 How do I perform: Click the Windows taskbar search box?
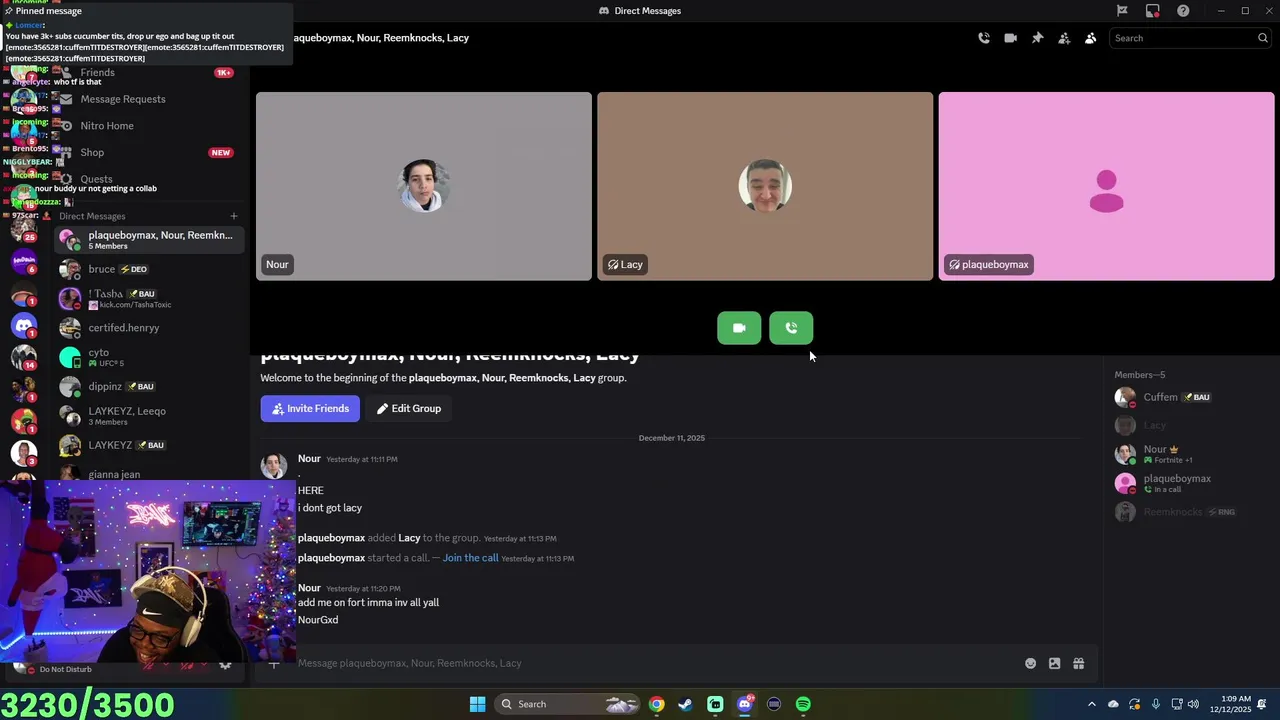tap(567, 704)
